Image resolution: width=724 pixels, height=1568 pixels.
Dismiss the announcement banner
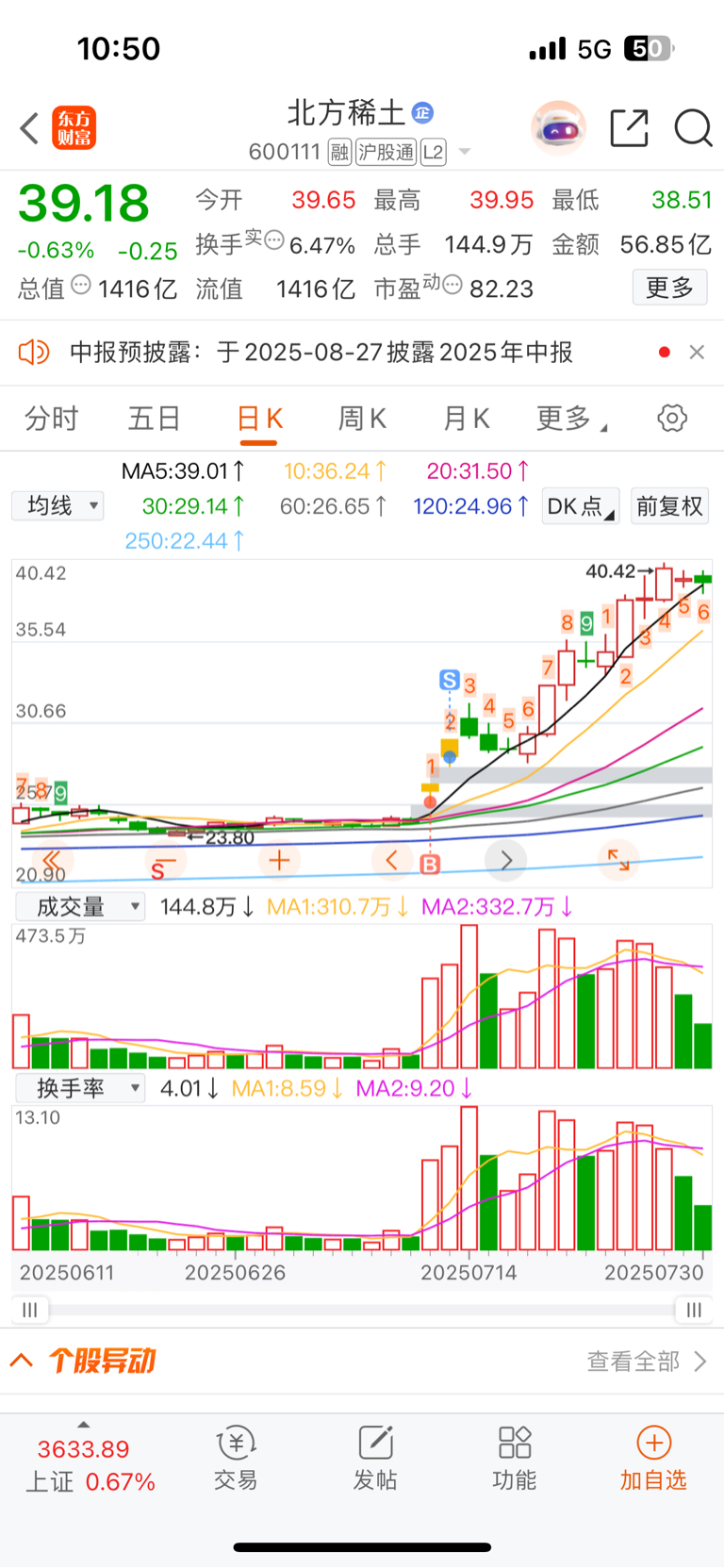point(697,352)
